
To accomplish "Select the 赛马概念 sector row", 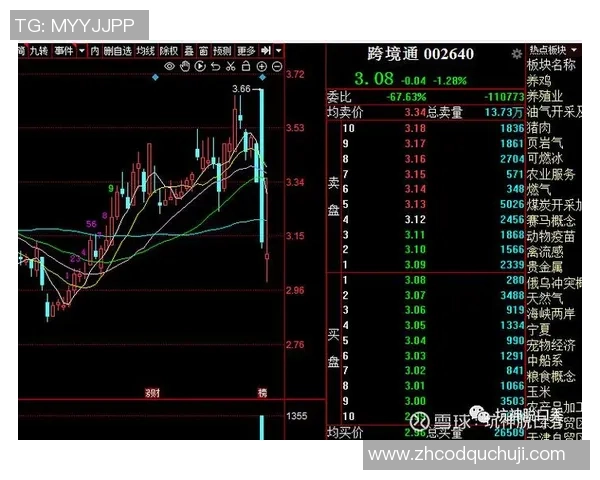I will click(x=551, y=221).
